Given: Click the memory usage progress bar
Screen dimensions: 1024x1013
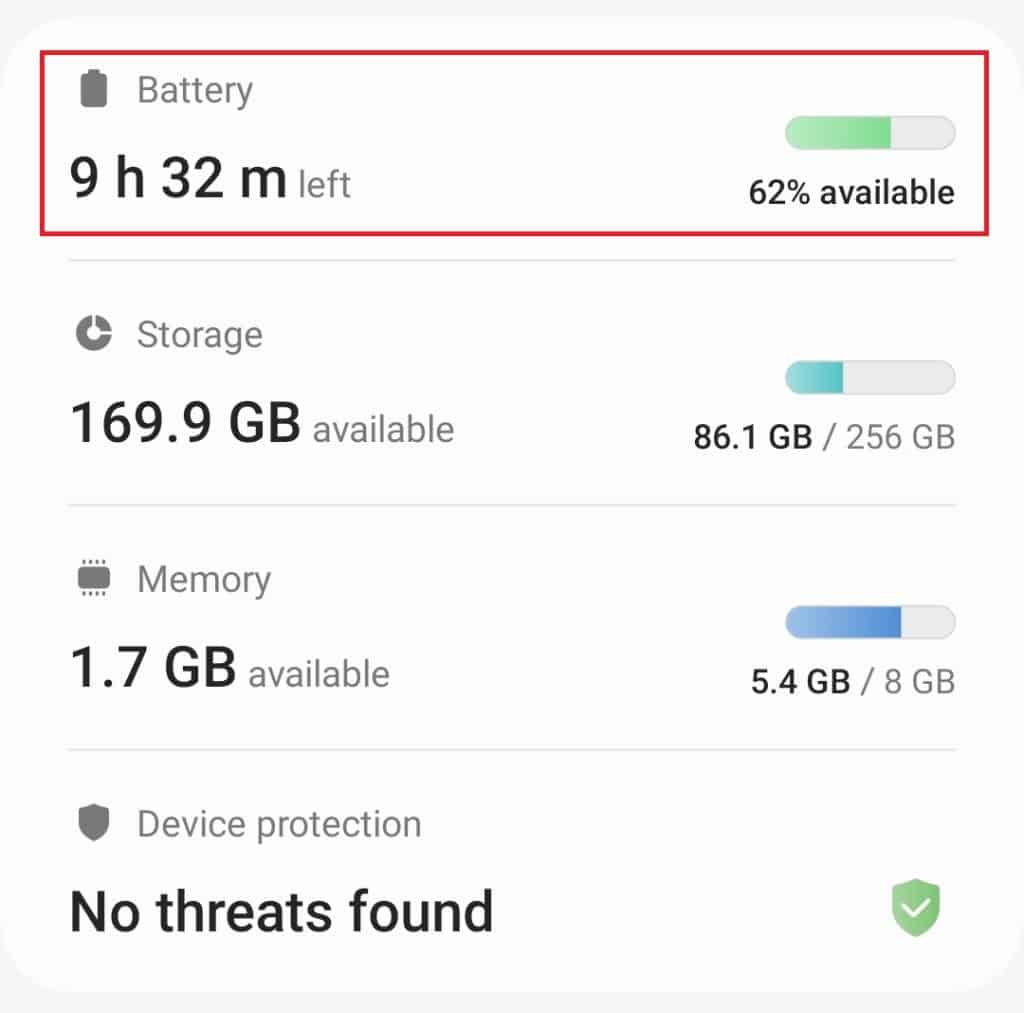Looking at the screenshot, I should (x=869, y=621).
